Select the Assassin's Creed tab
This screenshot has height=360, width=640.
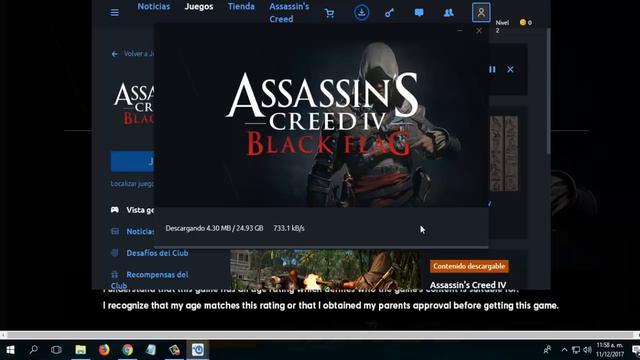tap(289, 13)
